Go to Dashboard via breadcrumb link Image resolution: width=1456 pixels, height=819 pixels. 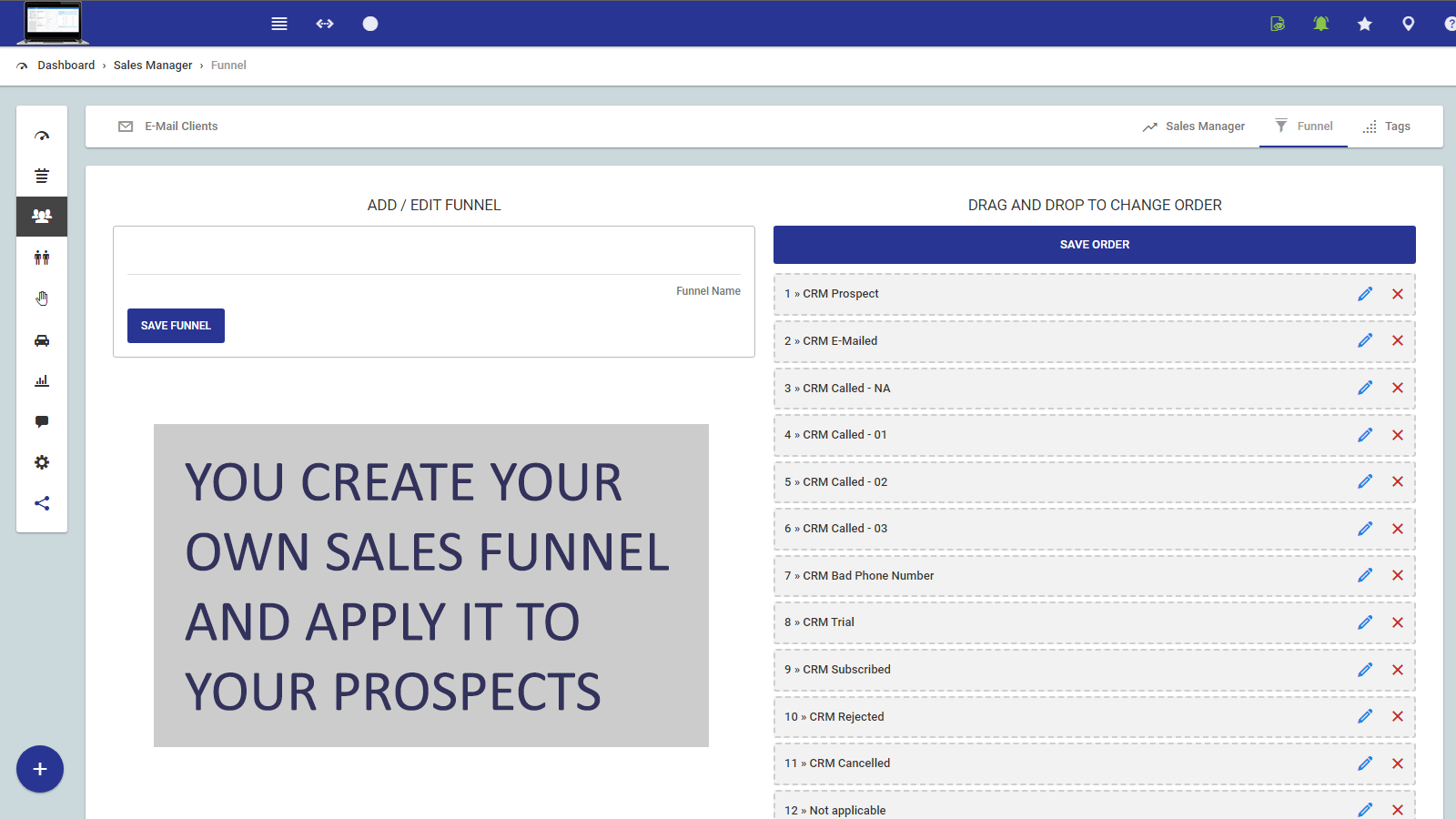(x=66, y=66)
